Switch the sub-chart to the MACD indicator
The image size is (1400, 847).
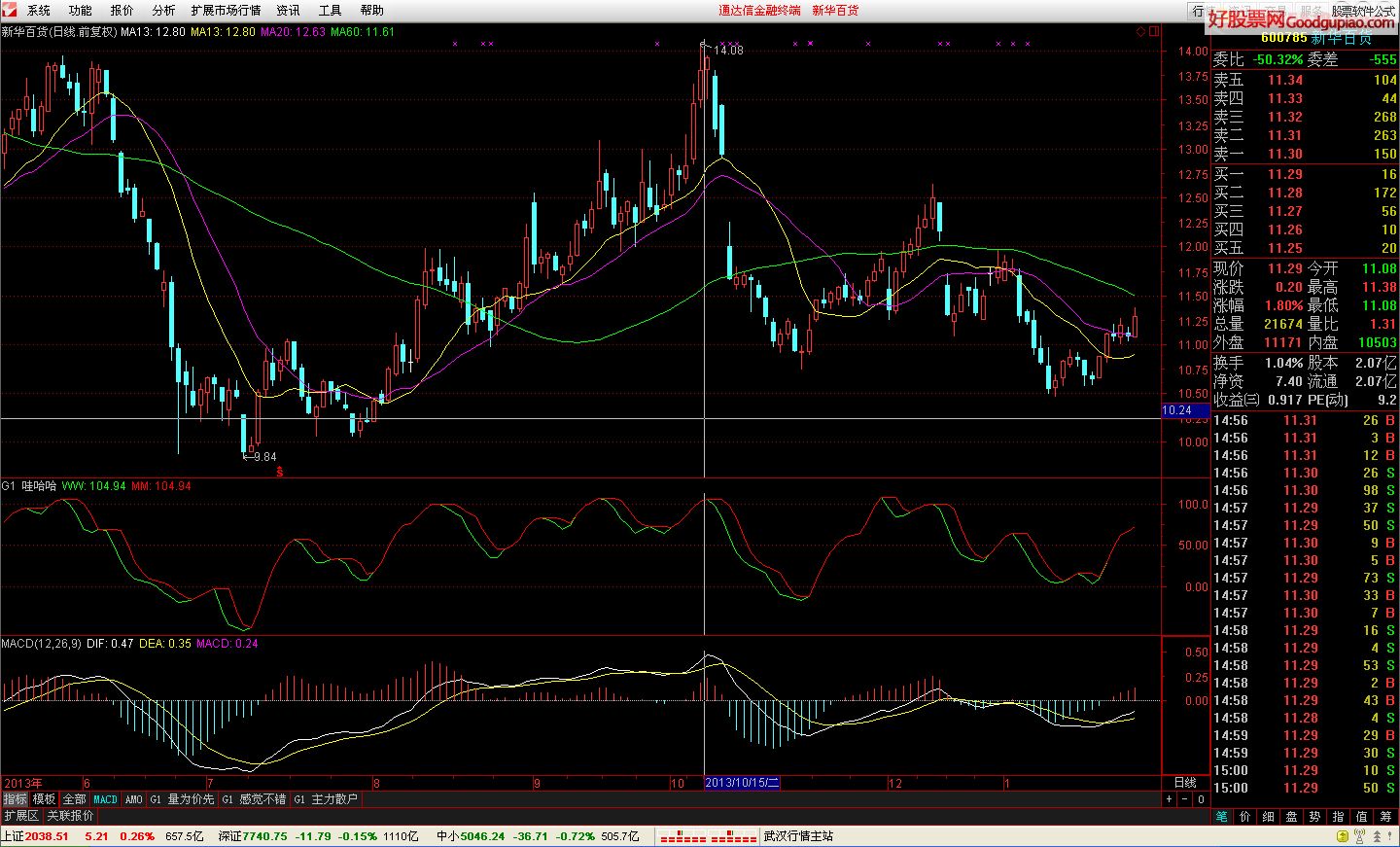click(105, 799)
